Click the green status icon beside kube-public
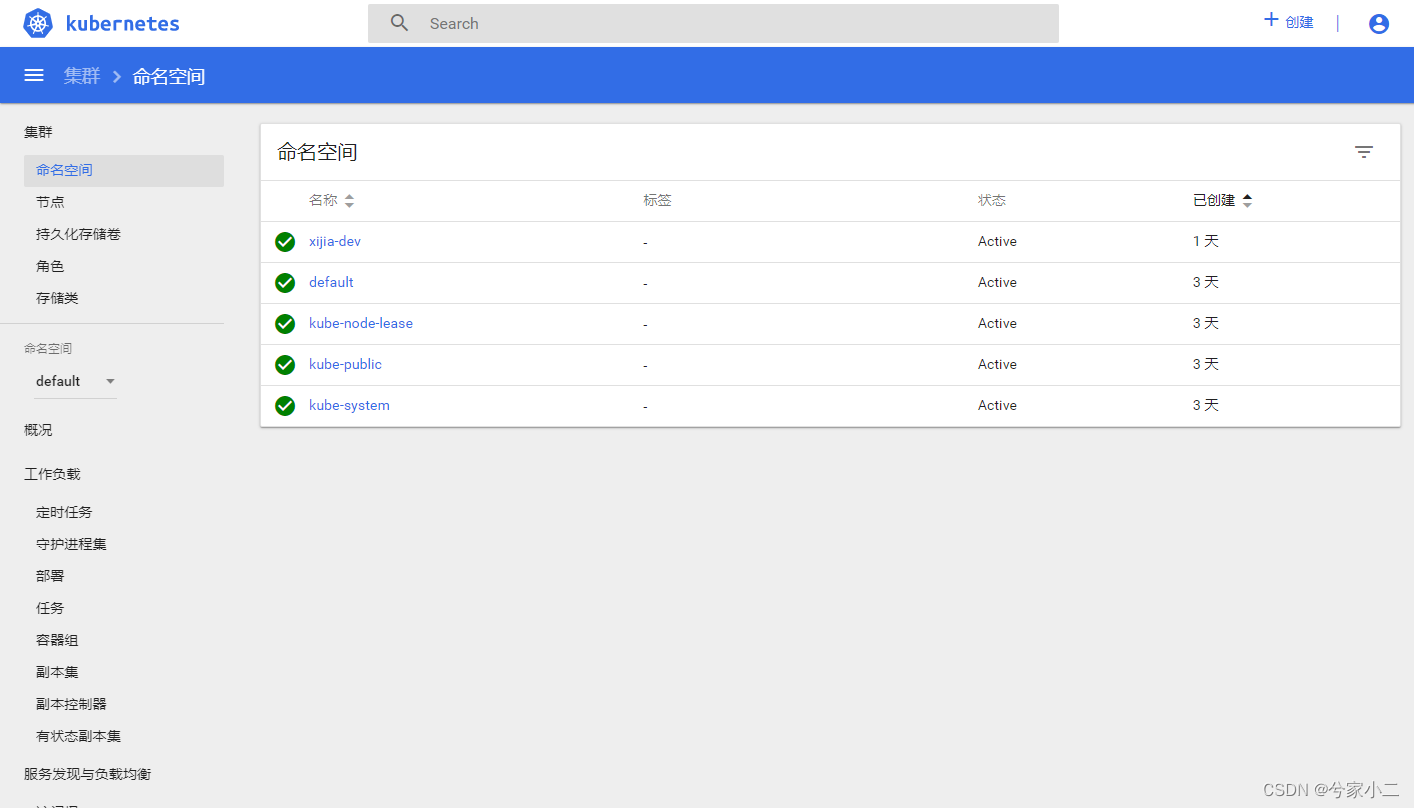 pyautogui.click(x=285, y=364)
